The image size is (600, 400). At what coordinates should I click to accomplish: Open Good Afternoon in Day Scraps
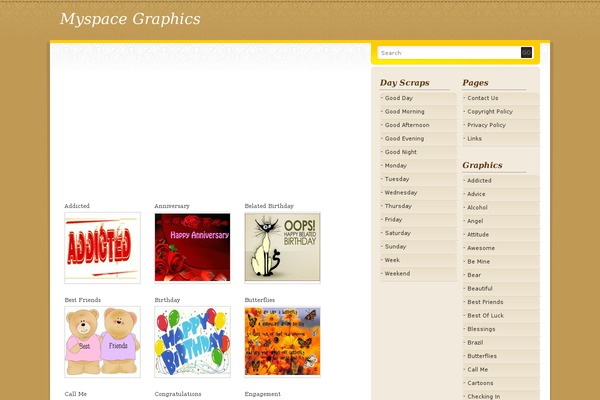407,125
